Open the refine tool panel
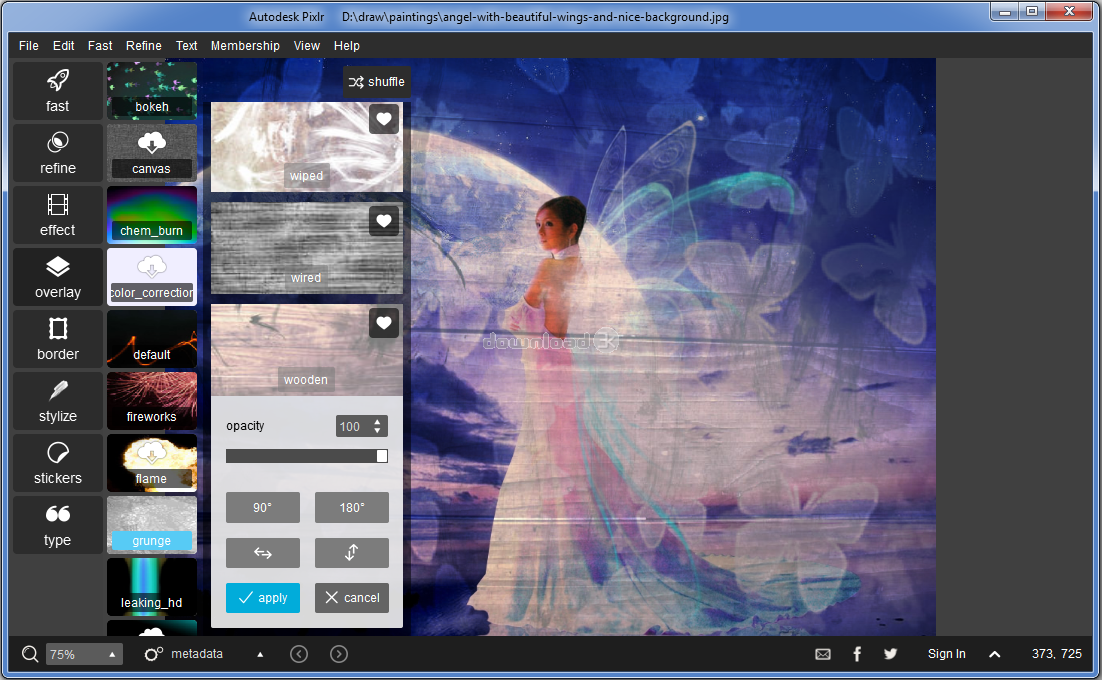This screenshot has height=680, width=1102. click(x=58, y=153)
